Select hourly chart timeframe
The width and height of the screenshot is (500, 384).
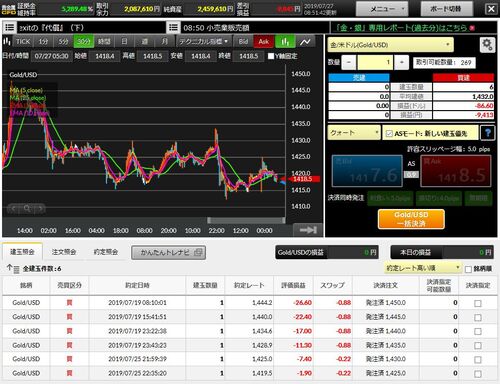coord(104,42)
